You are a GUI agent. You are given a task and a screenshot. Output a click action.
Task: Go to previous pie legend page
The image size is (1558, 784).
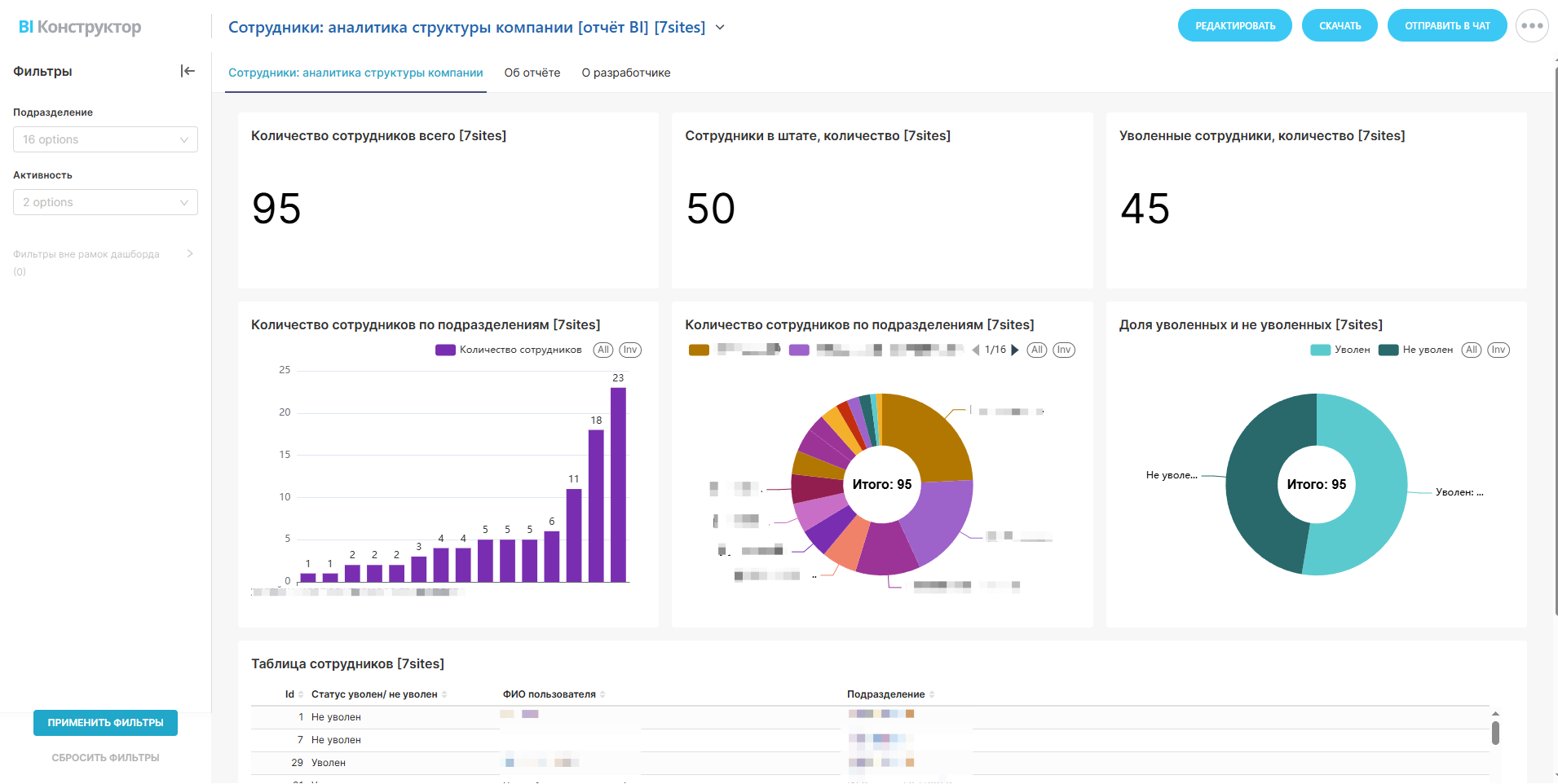click(x=976, y=350)
